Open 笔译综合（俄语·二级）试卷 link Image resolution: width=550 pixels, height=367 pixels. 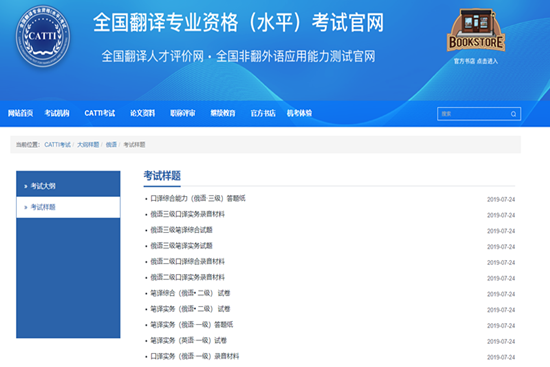pyautogui.click(x=190, y=293)
